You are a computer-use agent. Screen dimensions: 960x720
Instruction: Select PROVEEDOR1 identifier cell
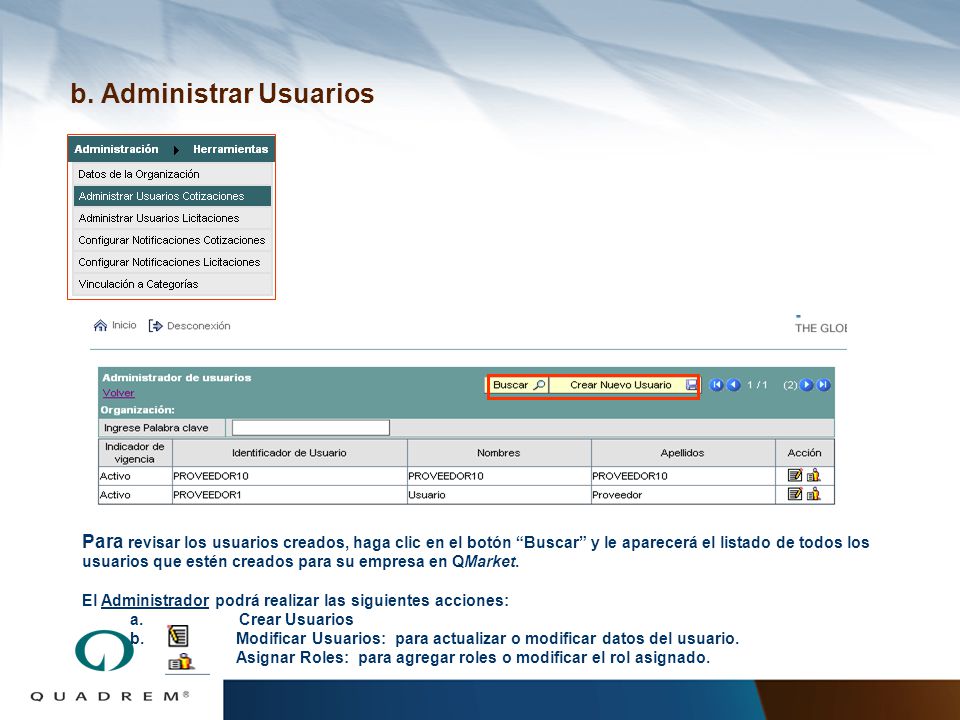tap(290, 495)
